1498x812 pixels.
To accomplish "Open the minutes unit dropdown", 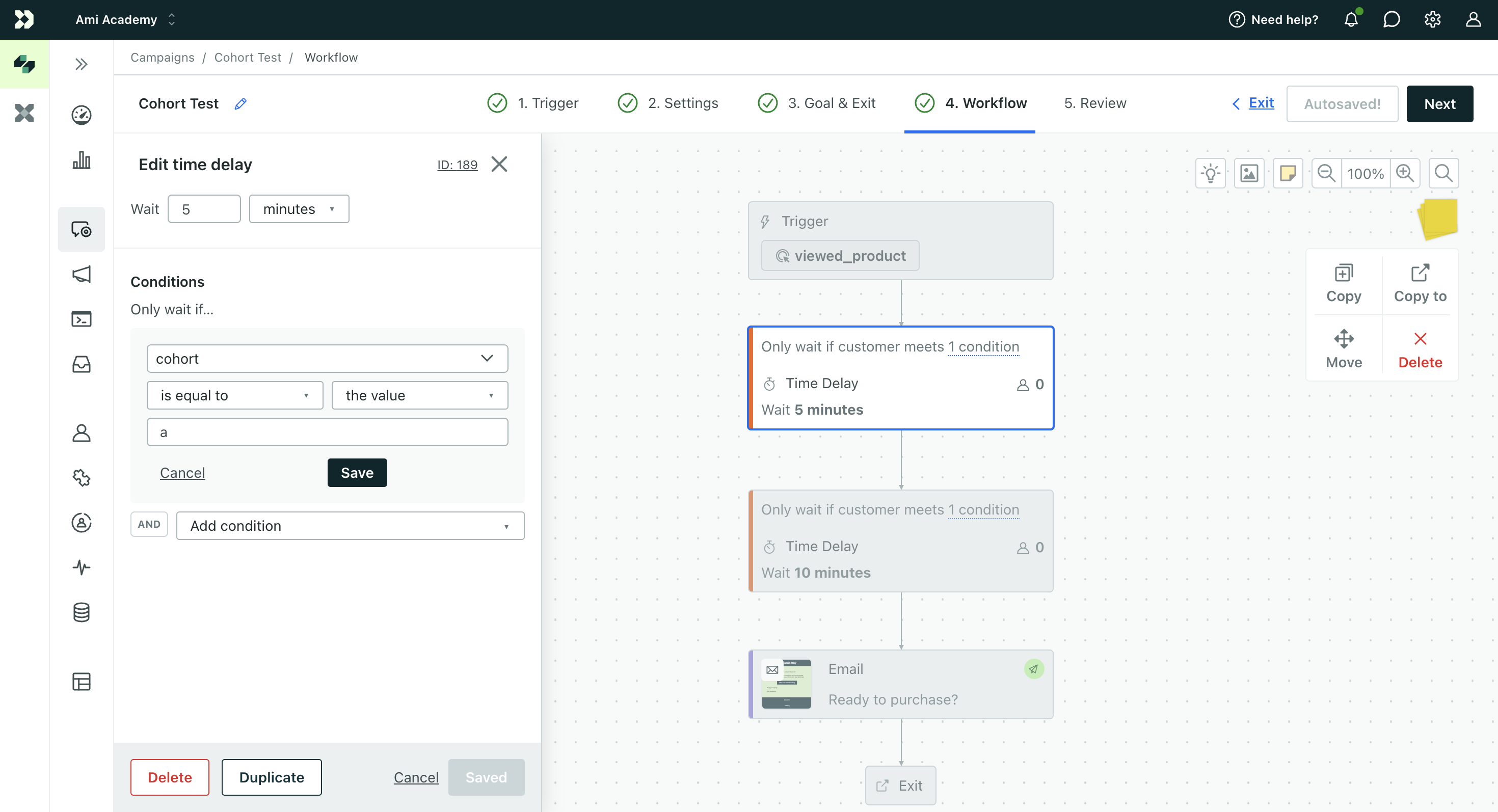I will [299, 209].
